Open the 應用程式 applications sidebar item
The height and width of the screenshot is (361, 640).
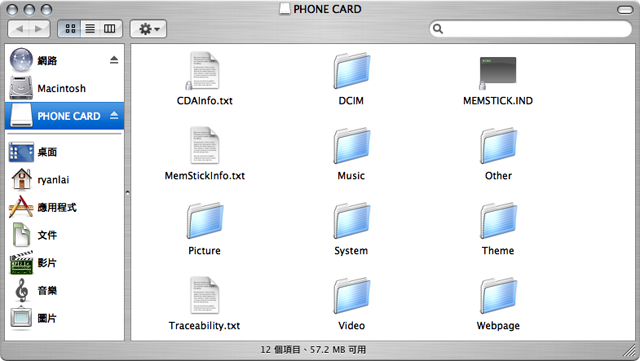[x=64, y=207]
